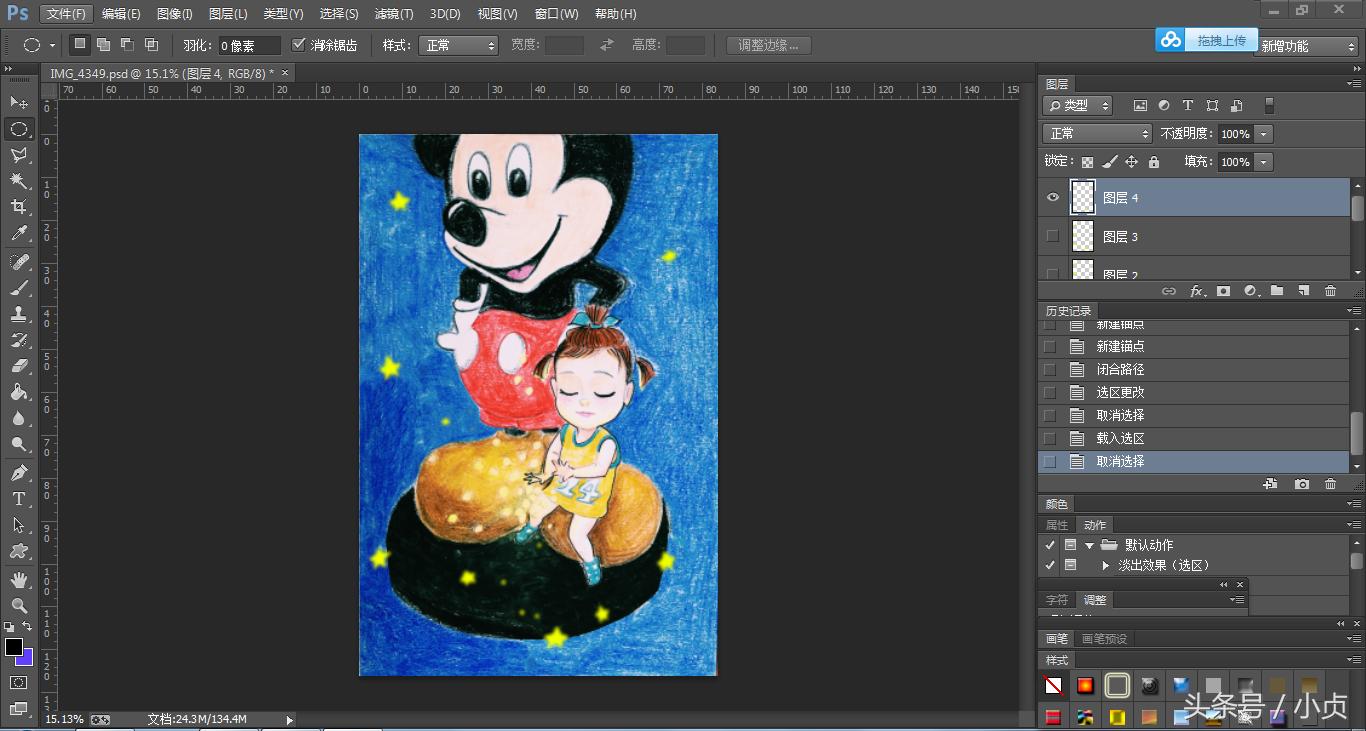Uncheck the 消除锯齿 checkbox
This screenshot has height=731, width=1366.
point(299,44)
